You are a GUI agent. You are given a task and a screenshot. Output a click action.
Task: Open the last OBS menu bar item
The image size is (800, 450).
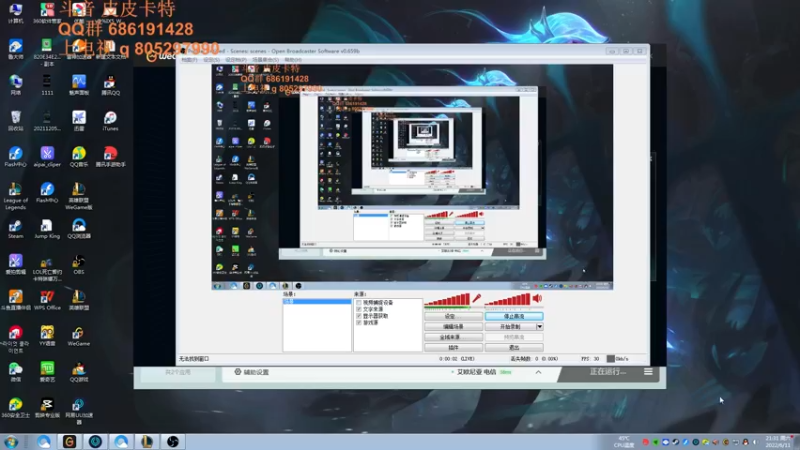tap(293, 60)
